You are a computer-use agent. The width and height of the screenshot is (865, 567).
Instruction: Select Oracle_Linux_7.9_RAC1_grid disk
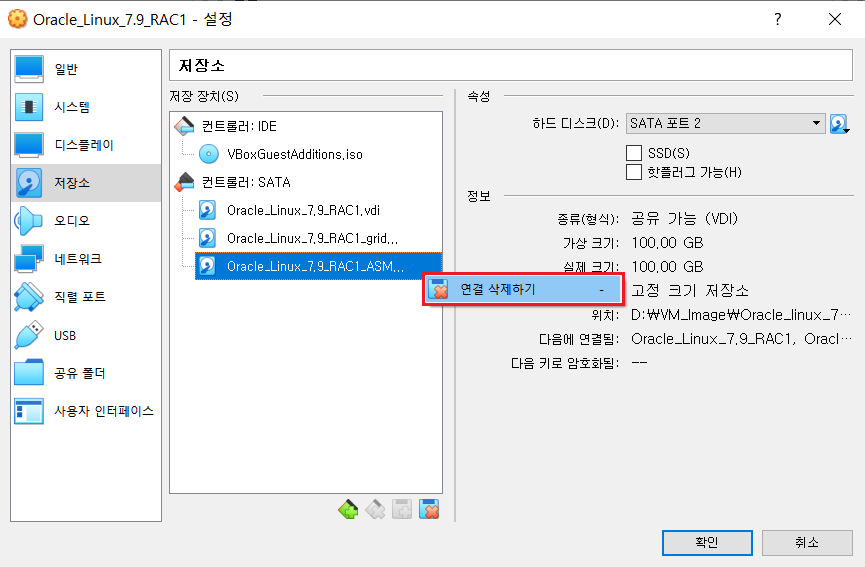click(x=319, y=238)
